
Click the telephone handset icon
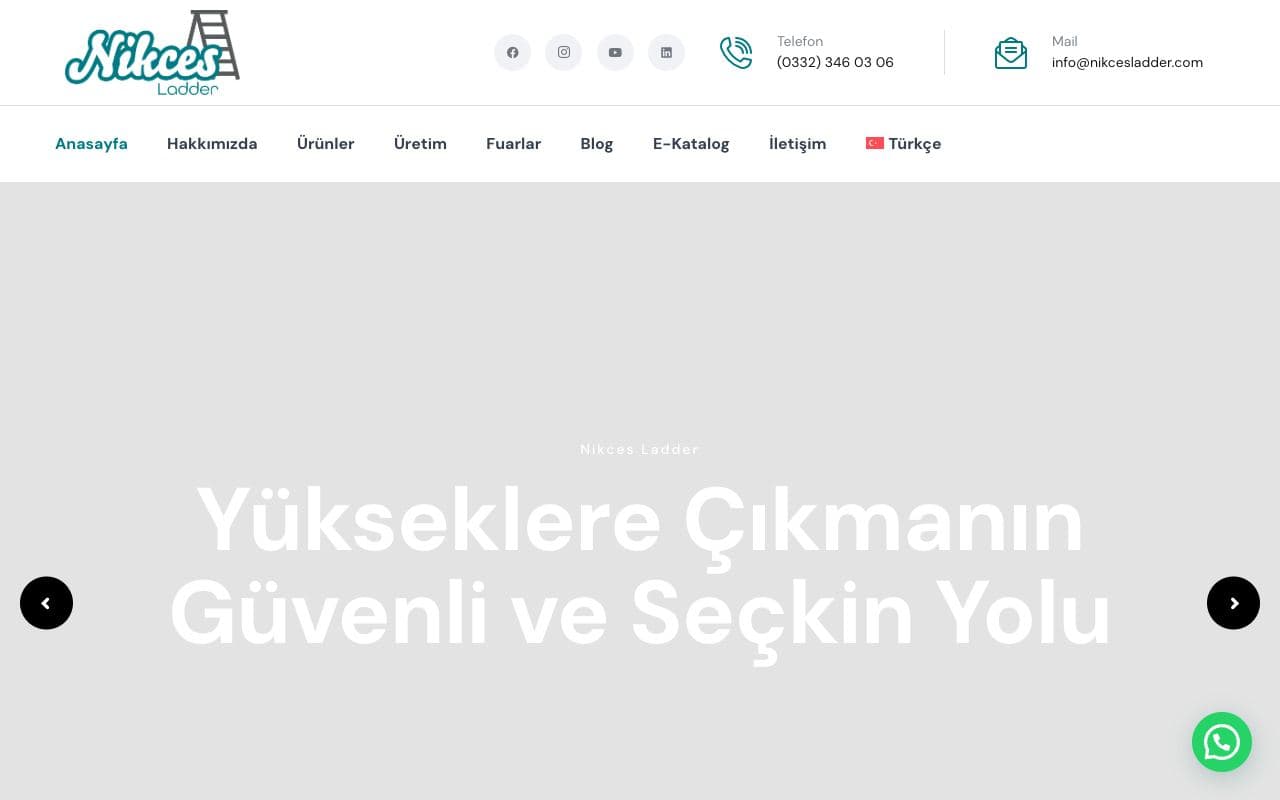tap(736, 53)
